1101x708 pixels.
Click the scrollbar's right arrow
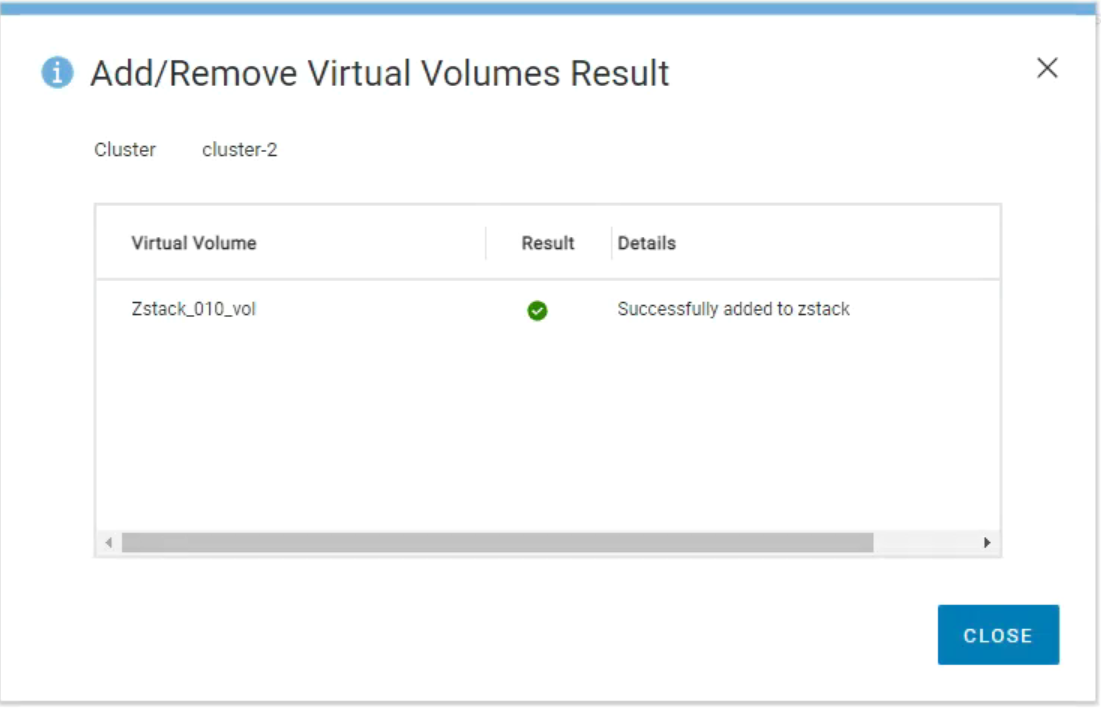pyautogui.click(x=987, y=542)
